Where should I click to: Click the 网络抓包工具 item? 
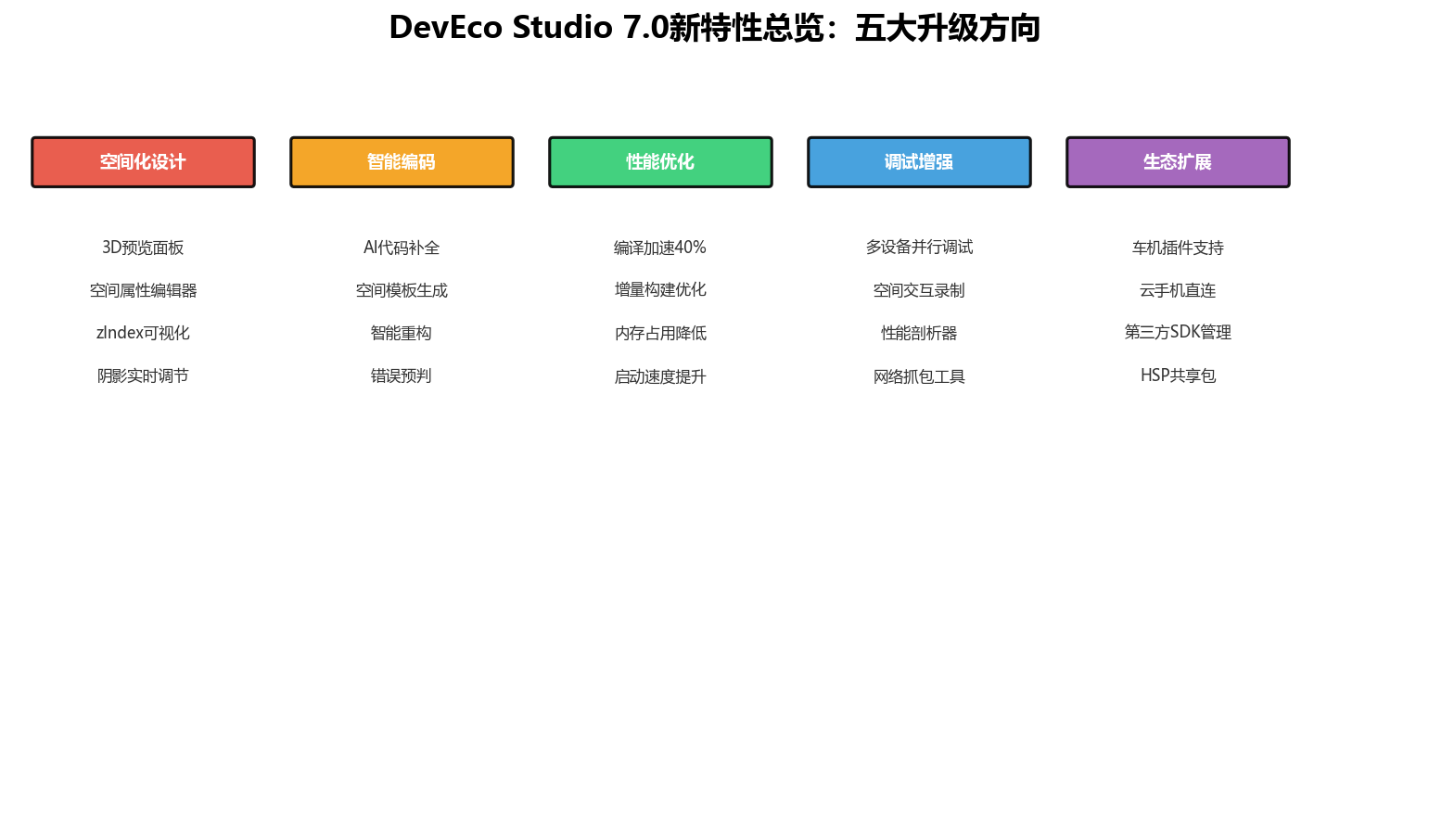point(919,376)
